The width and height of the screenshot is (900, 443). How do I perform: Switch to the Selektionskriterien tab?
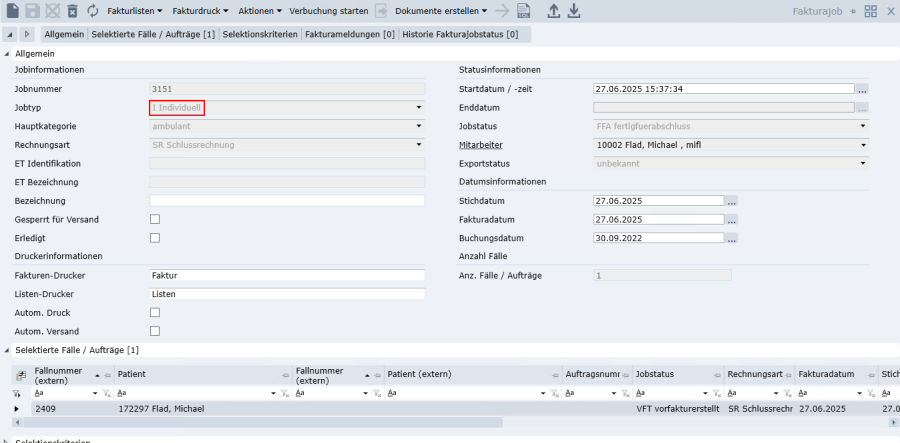point(260,34)
